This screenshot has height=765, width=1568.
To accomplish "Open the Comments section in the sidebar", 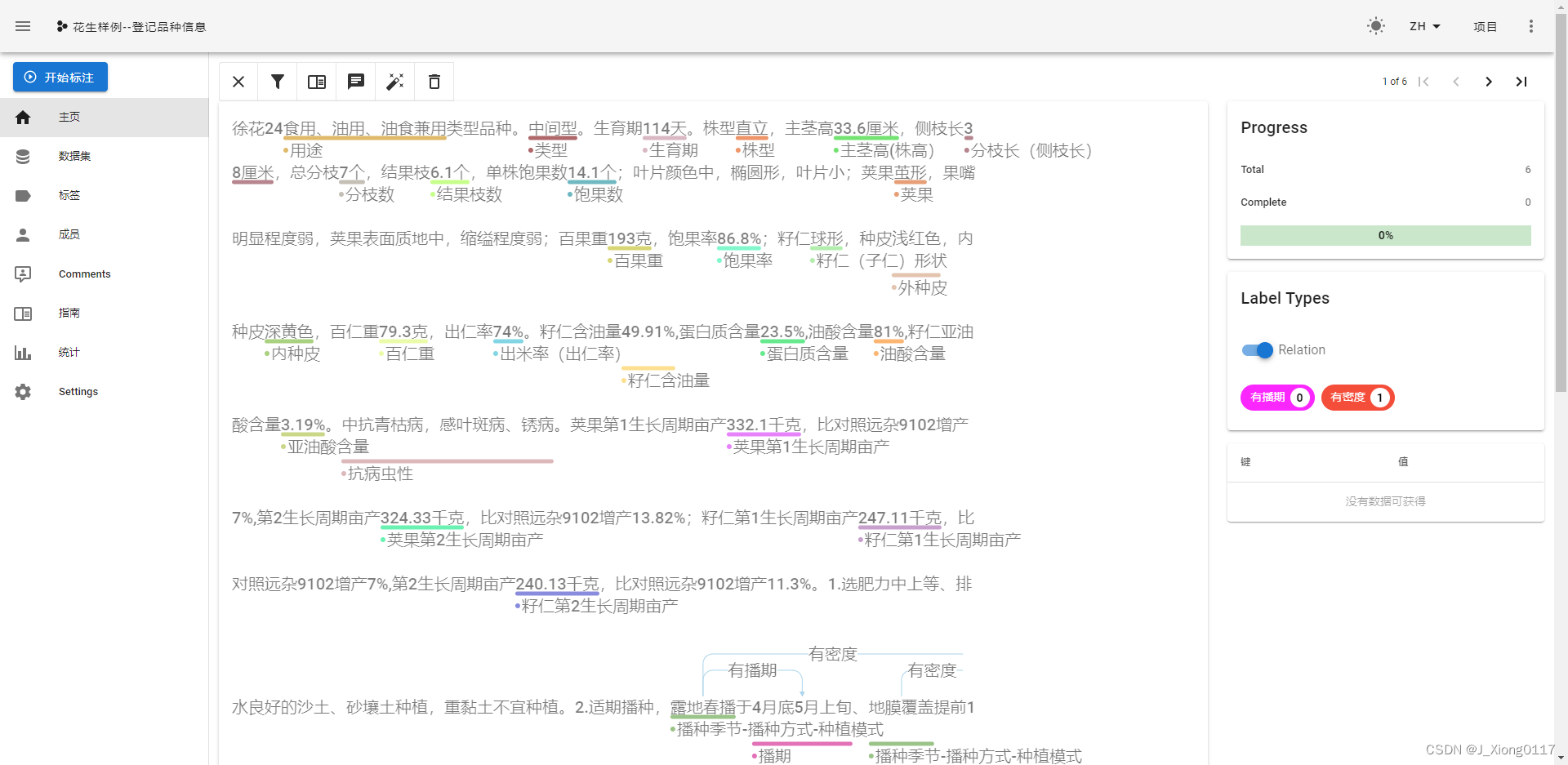I will click(x=84, y=274).
